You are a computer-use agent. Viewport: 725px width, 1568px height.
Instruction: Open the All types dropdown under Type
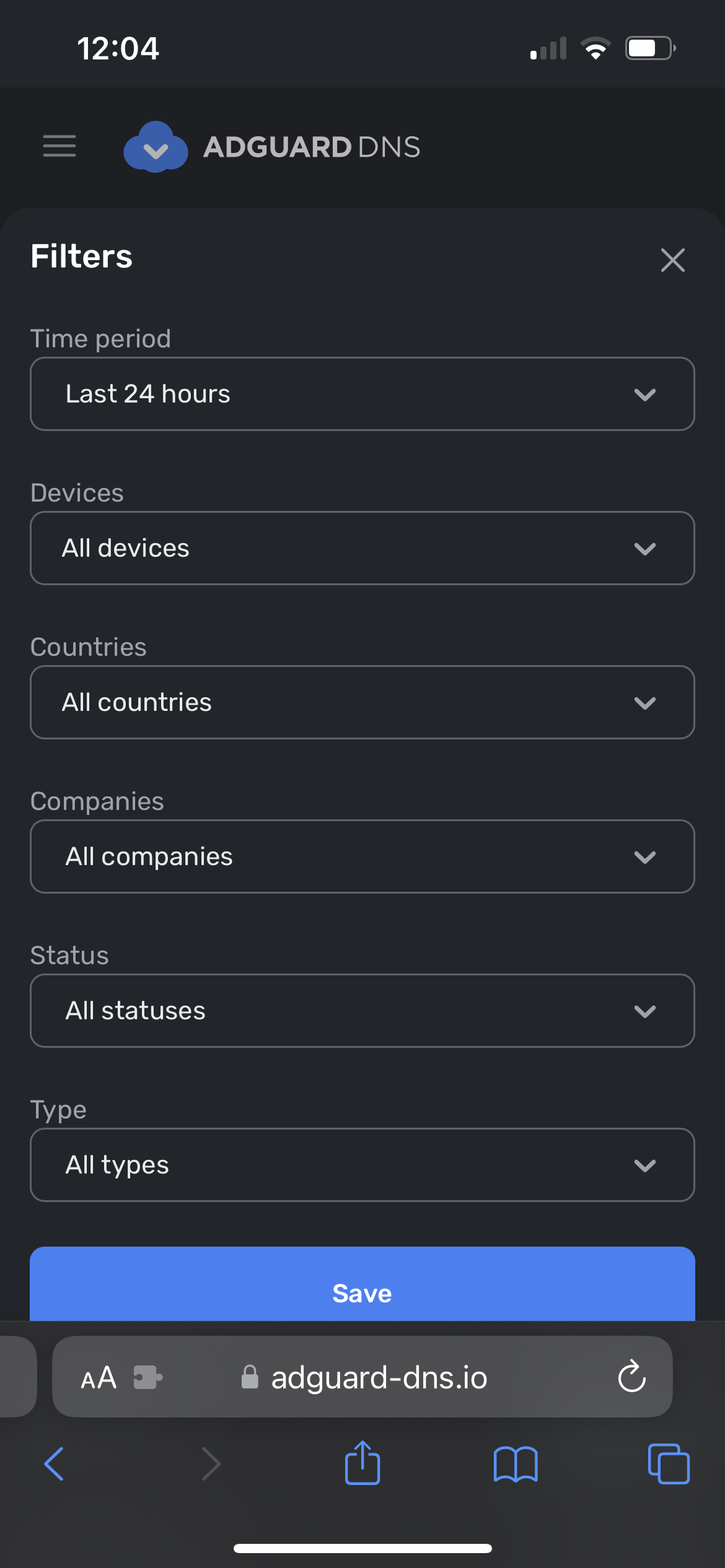(x=362, y=1165)
